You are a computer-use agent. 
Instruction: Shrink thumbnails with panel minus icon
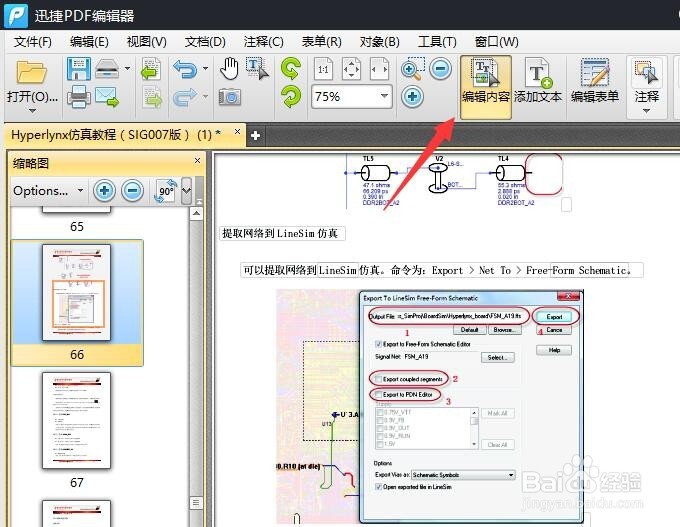[x=132, y=190]
